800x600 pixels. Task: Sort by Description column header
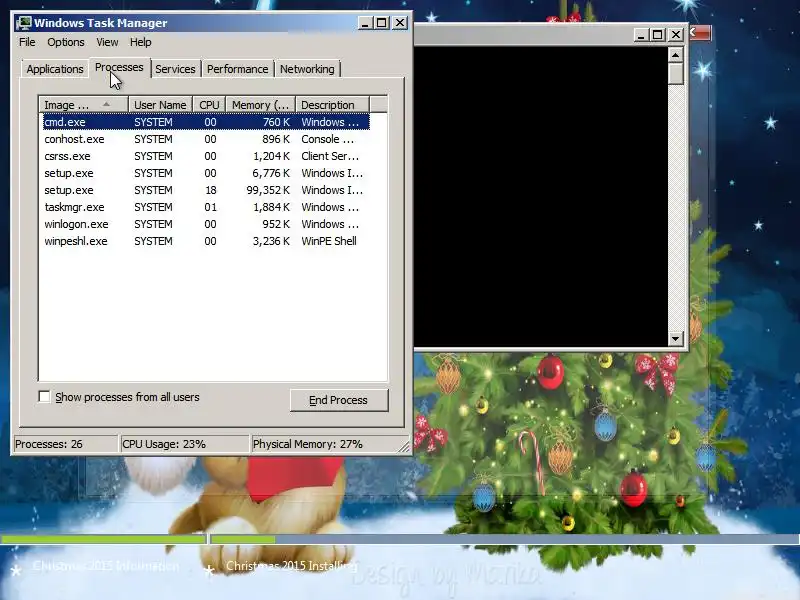[332, 105]
